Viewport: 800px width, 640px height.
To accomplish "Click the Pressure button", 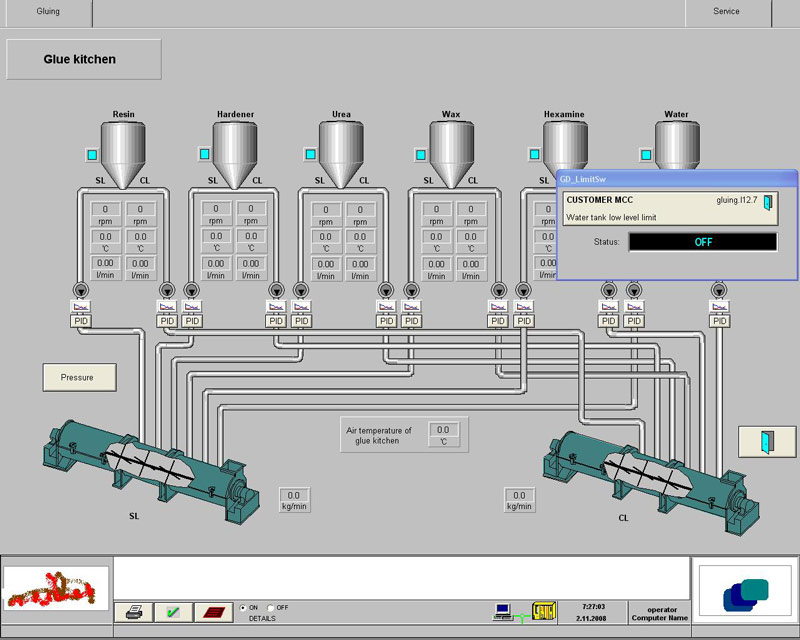I will (79, 378).
